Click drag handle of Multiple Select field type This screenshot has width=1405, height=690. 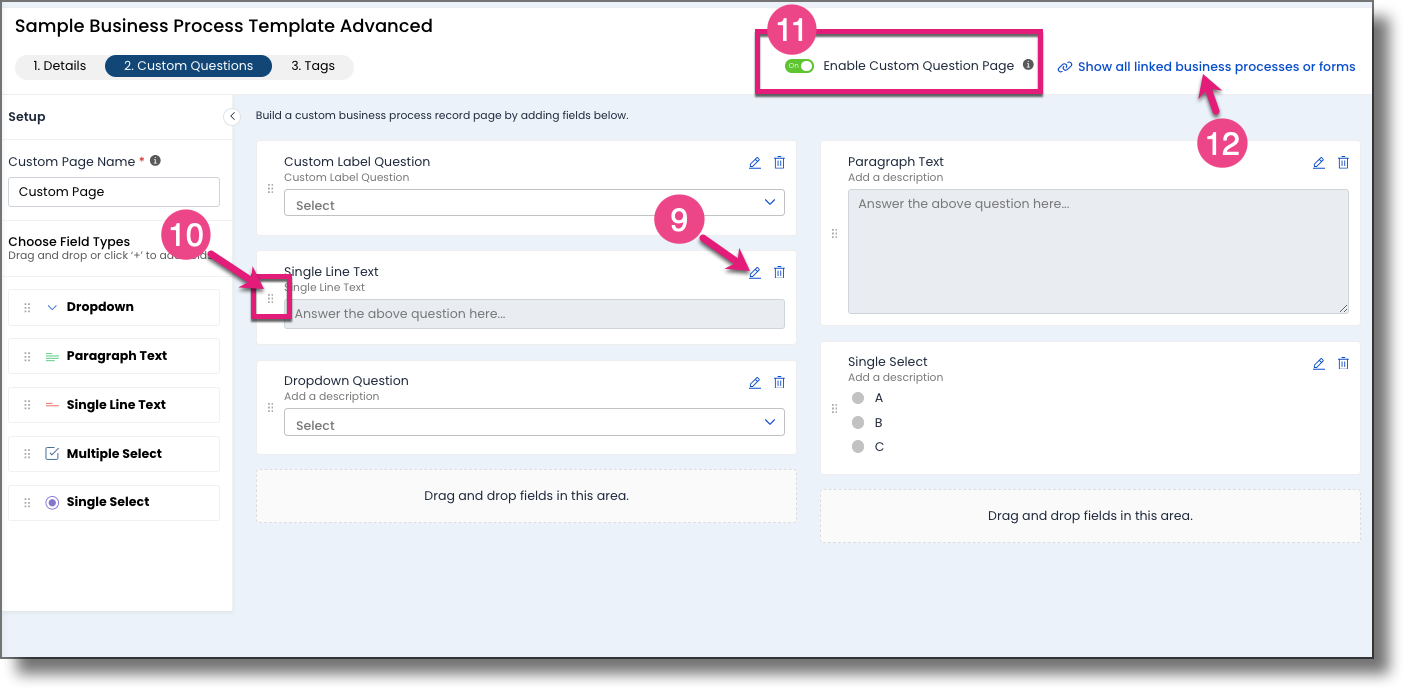point(28,454)
